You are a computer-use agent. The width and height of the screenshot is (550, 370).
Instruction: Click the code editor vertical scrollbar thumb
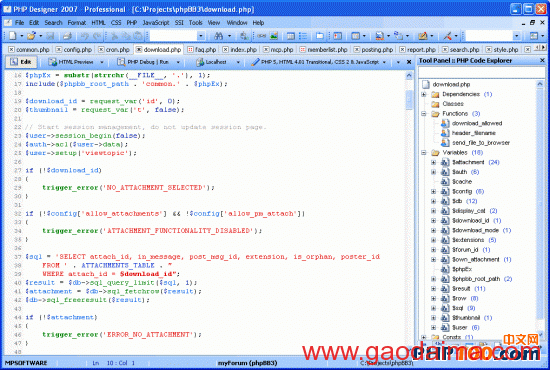pos(409,99)
